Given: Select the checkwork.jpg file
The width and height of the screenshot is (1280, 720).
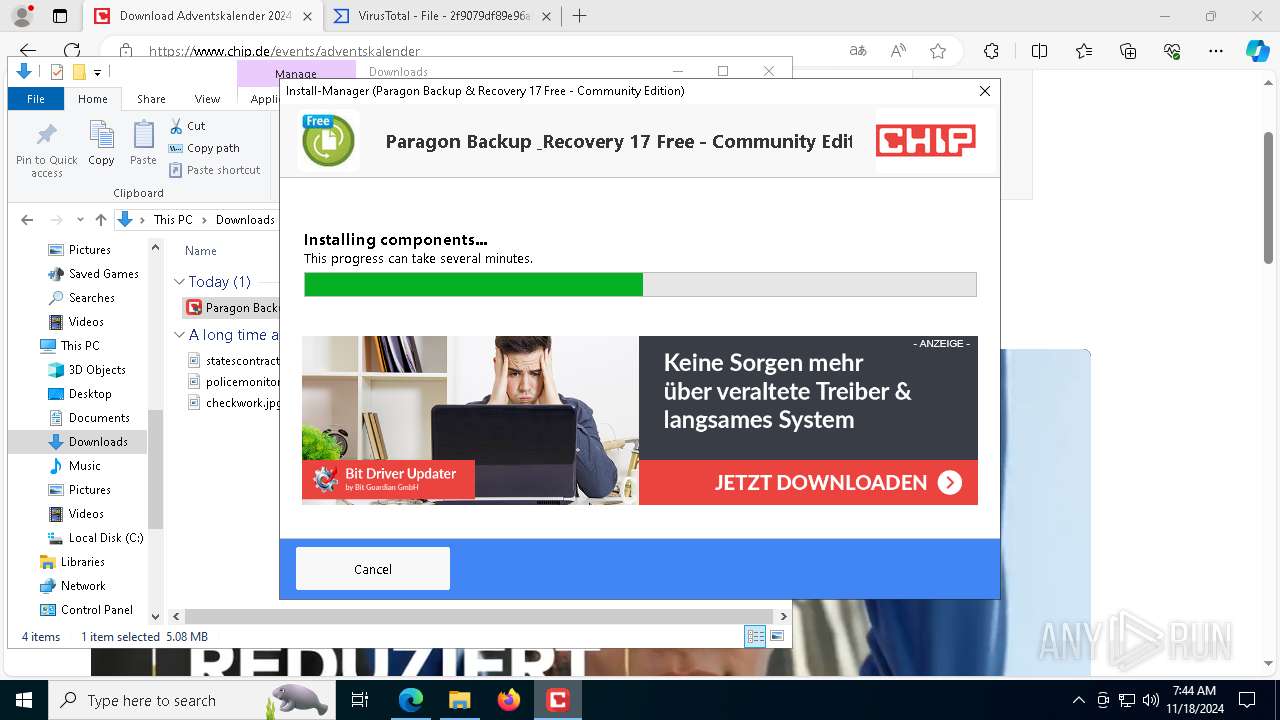Looking at the screenshot, I should pos(235,403).
